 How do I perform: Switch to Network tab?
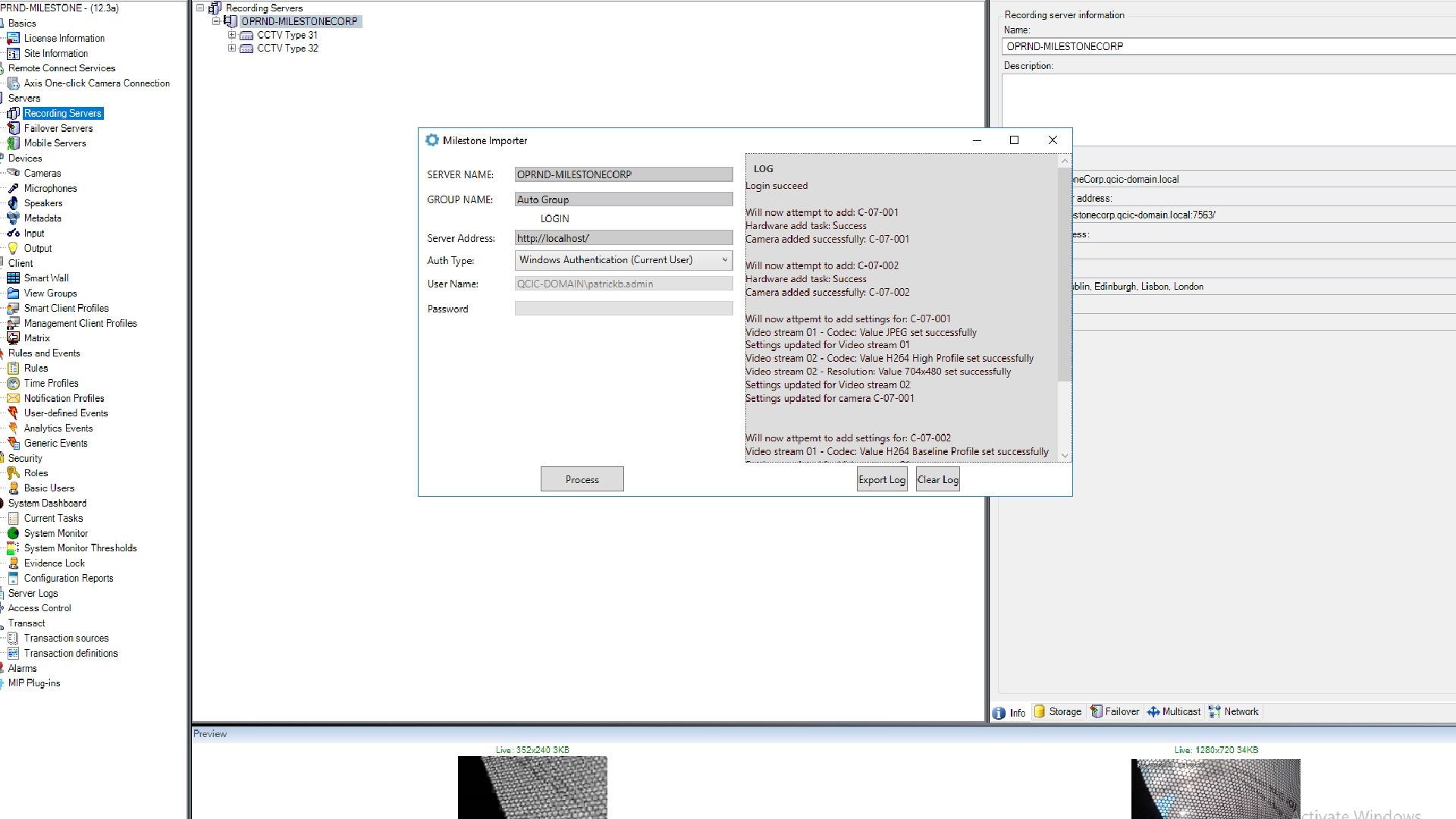[1233, 712]
